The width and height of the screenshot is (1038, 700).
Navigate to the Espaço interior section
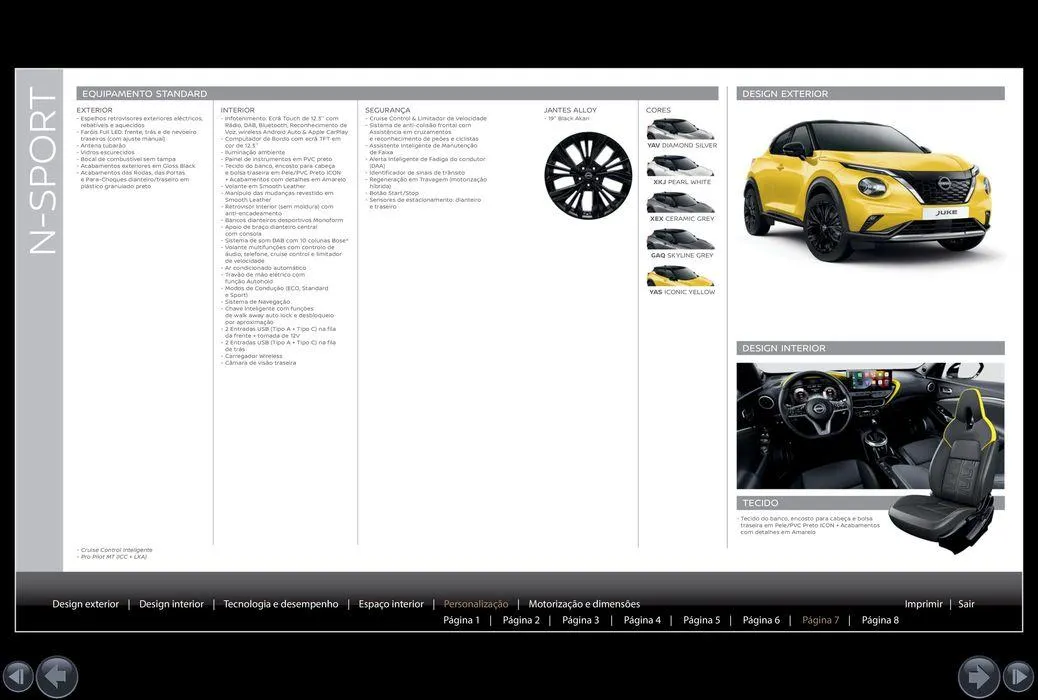click(392, 604)
